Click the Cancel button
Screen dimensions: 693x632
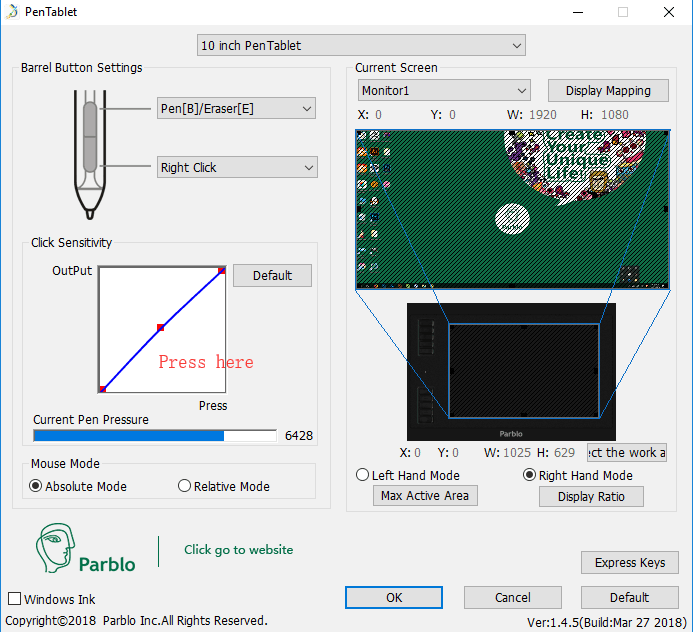coord(513,598)
